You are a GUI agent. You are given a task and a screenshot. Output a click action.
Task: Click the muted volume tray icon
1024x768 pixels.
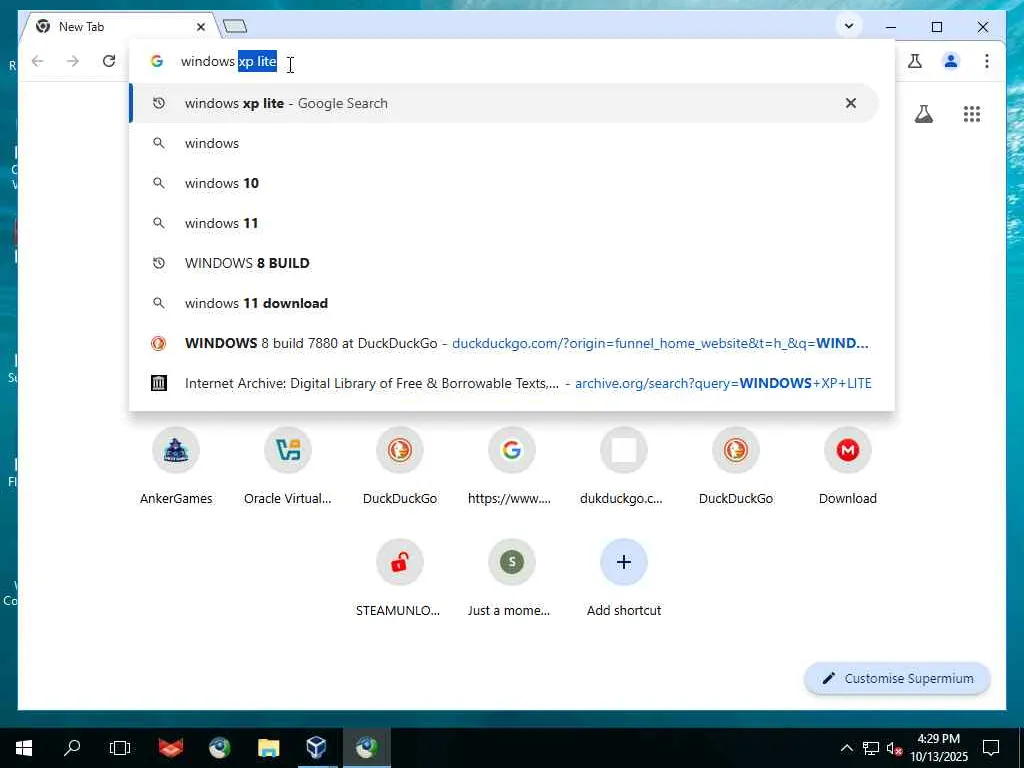(x=894, y=748)
